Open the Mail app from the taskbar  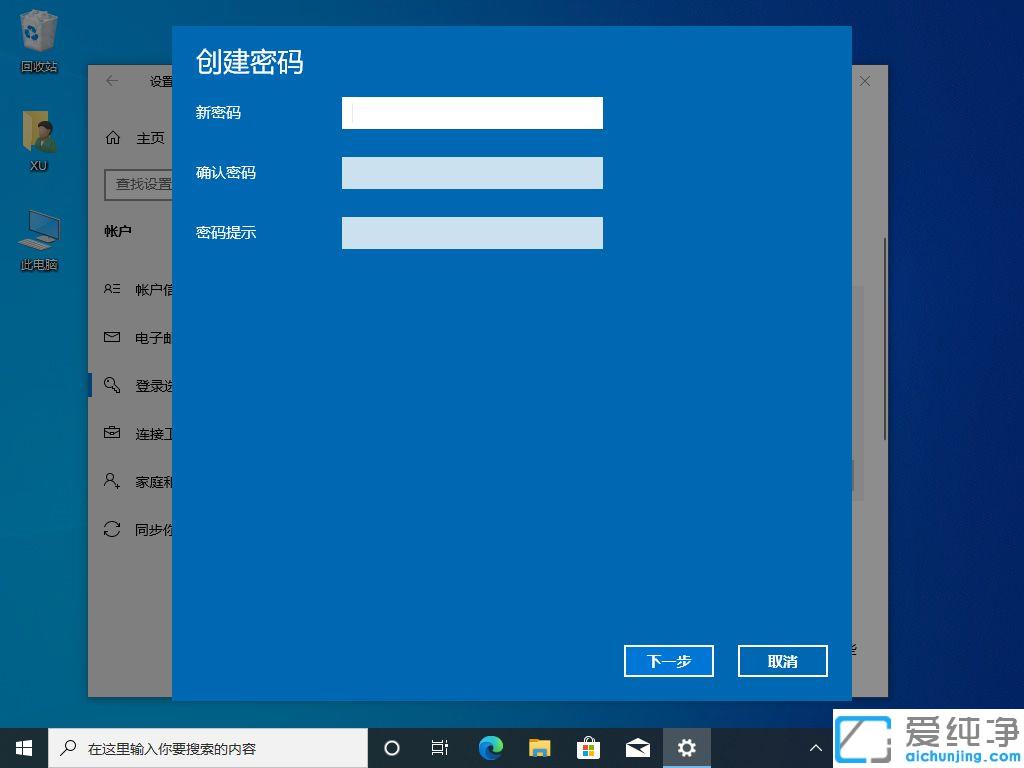pyautogui.click(x=637, y=747)
